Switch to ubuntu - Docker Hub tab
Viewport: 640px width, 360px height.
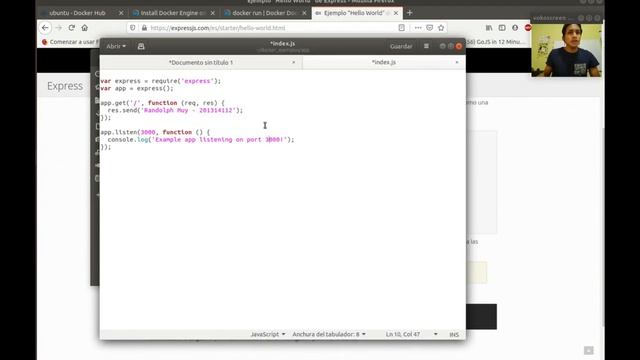pos(77,13)
